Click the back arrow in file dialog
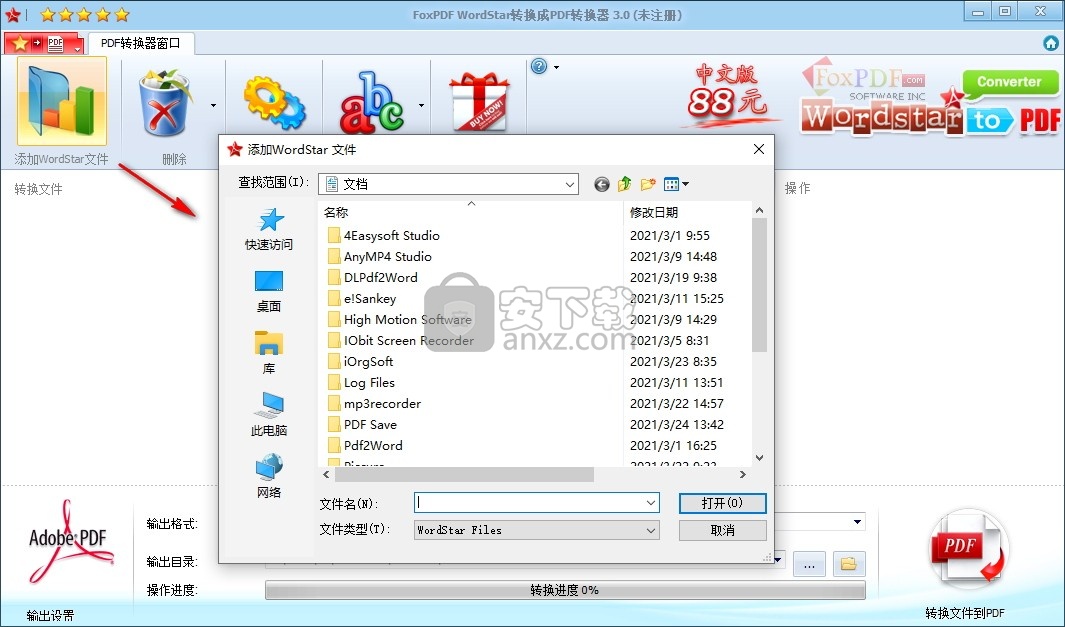Viewport: 1065px width, 627px height. (602, 184)
